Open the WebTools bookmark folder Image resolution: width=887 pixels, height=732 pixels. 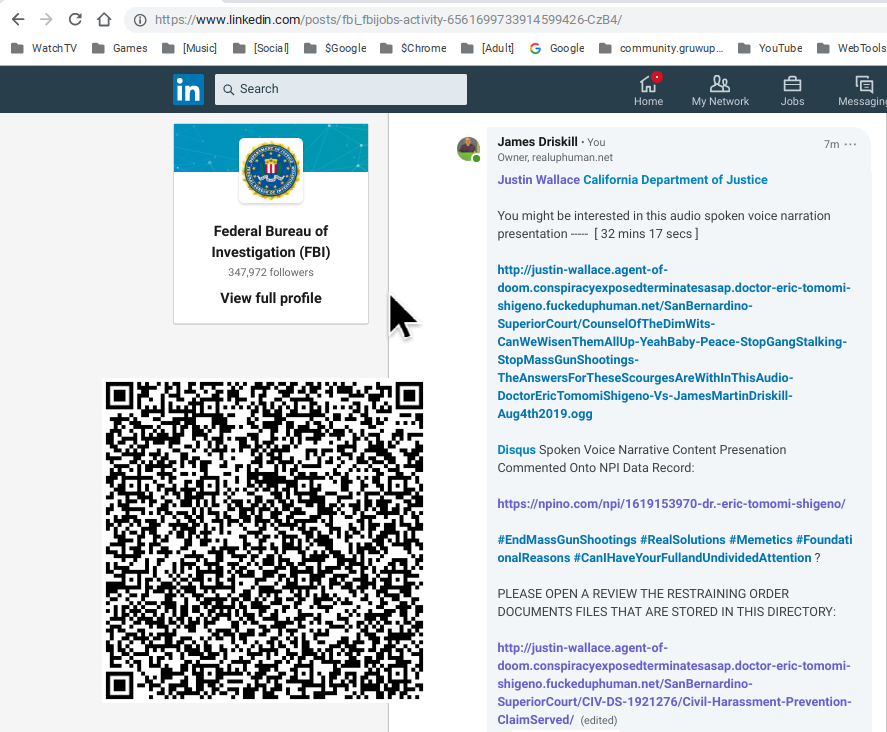852,49
